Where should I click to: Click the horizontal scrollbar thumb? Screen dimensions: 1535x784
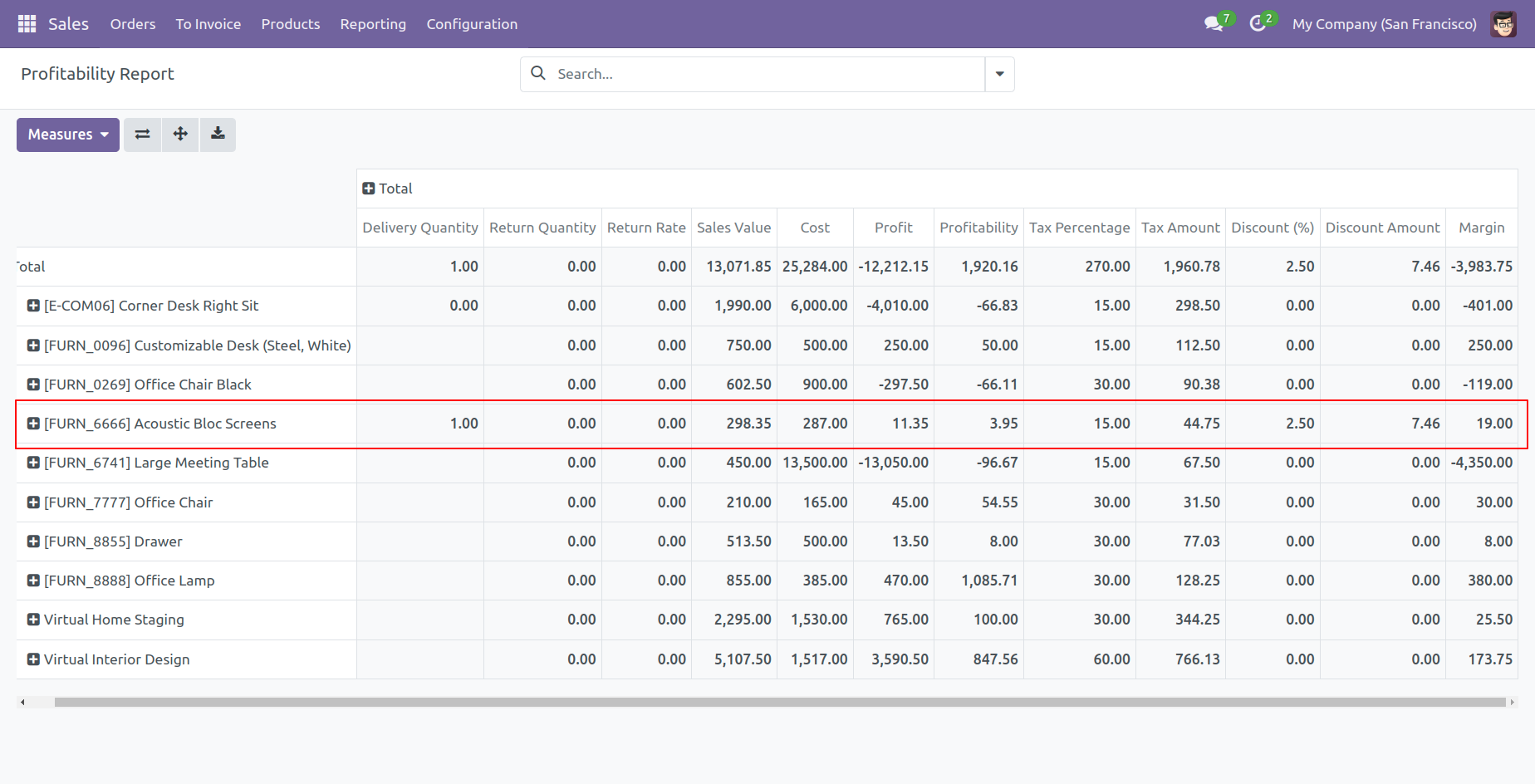click(780, 703)
